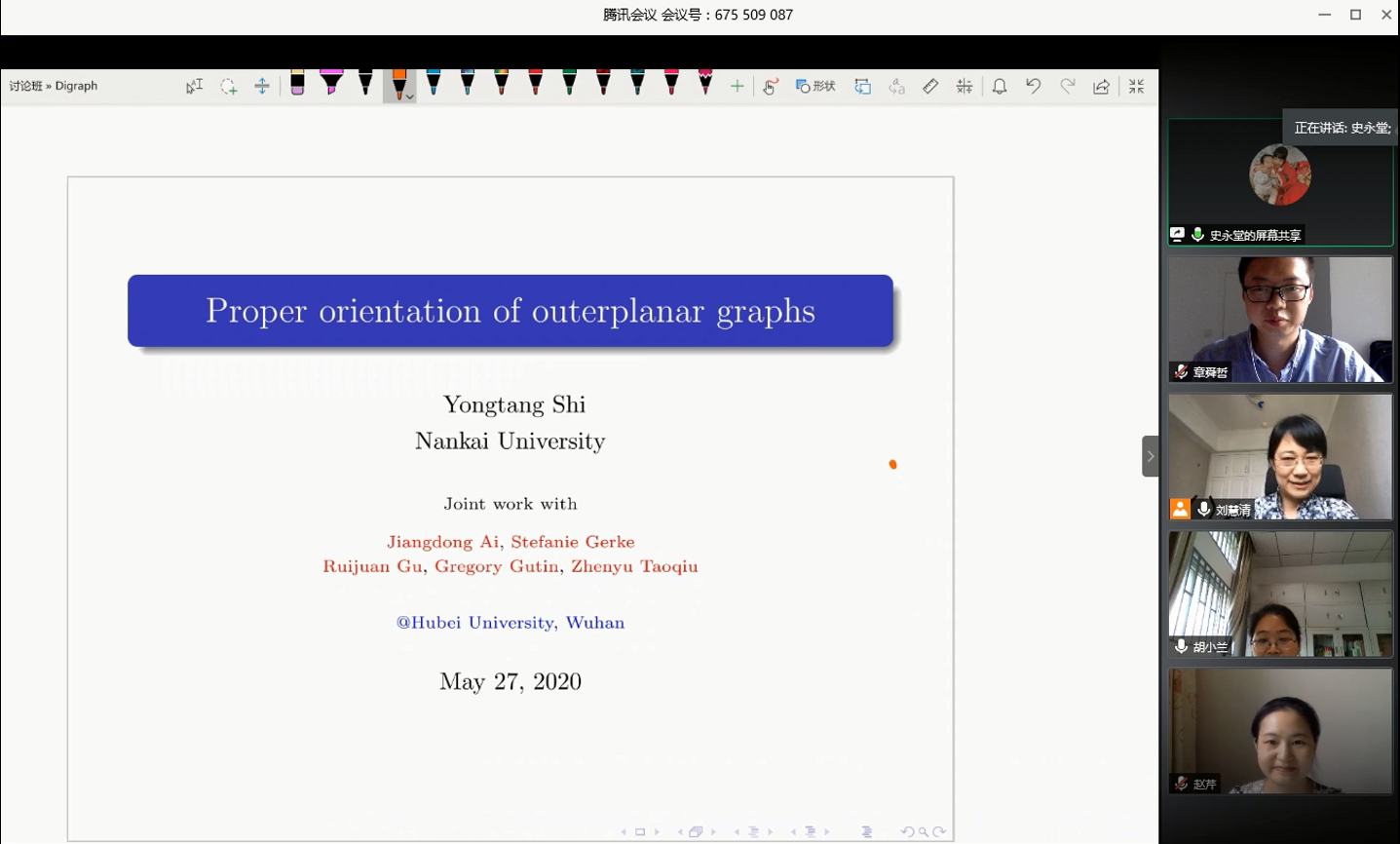Open the orange pen options dropdown arrow

pyautogui.click(x=410, y=96)
